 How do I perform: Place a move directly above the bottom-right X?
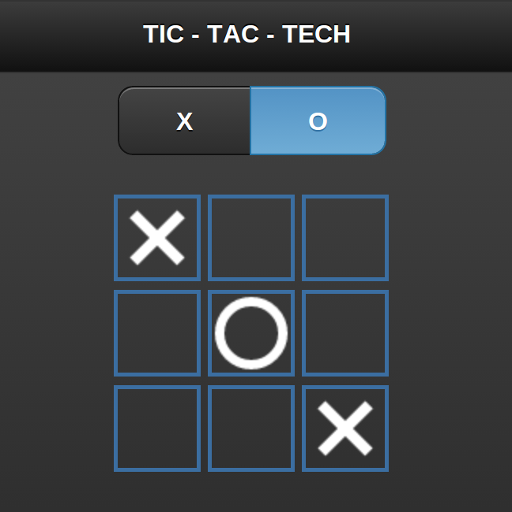[345, 333]
